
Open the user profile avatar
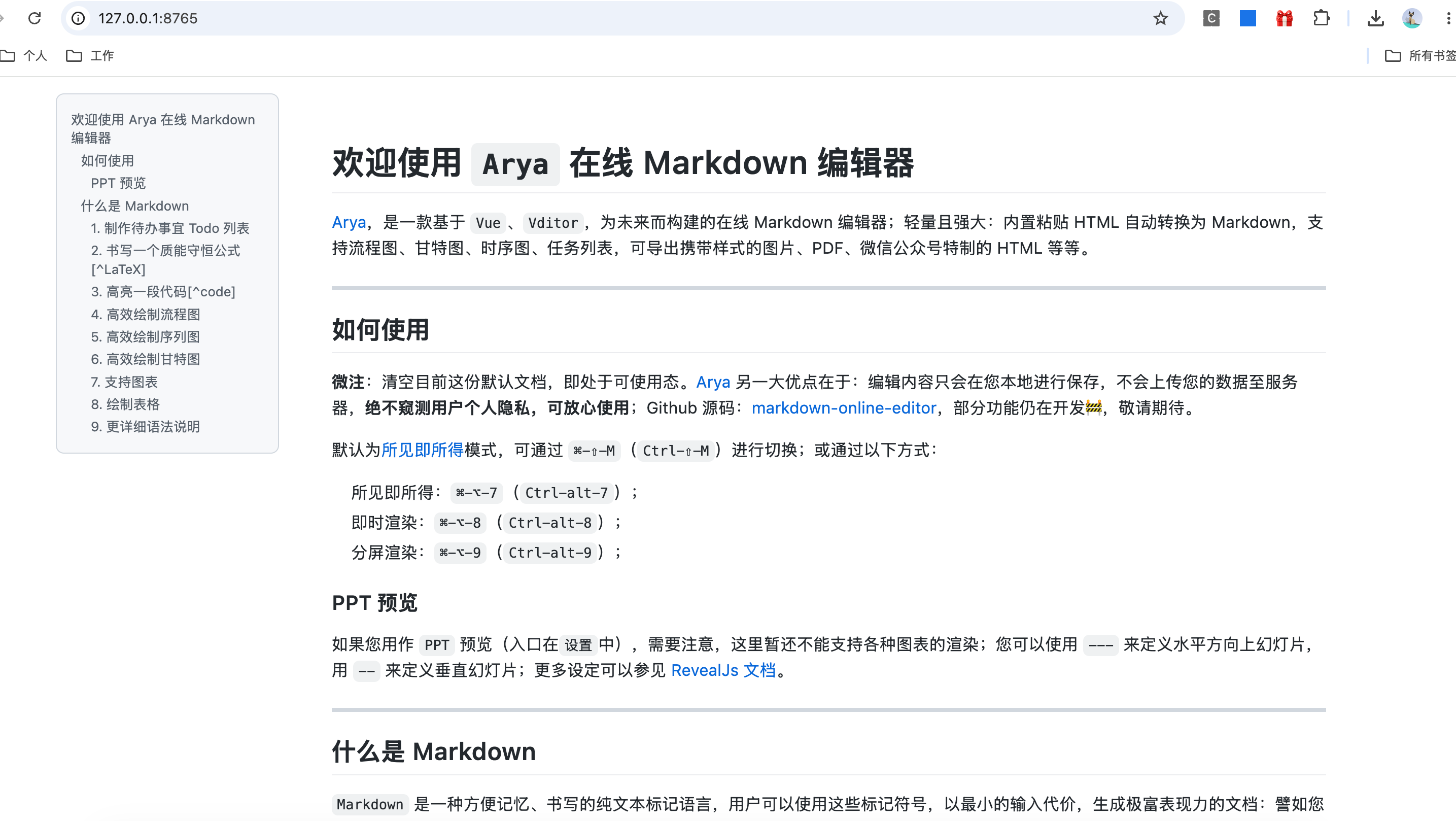click(x=1412, y=18)
